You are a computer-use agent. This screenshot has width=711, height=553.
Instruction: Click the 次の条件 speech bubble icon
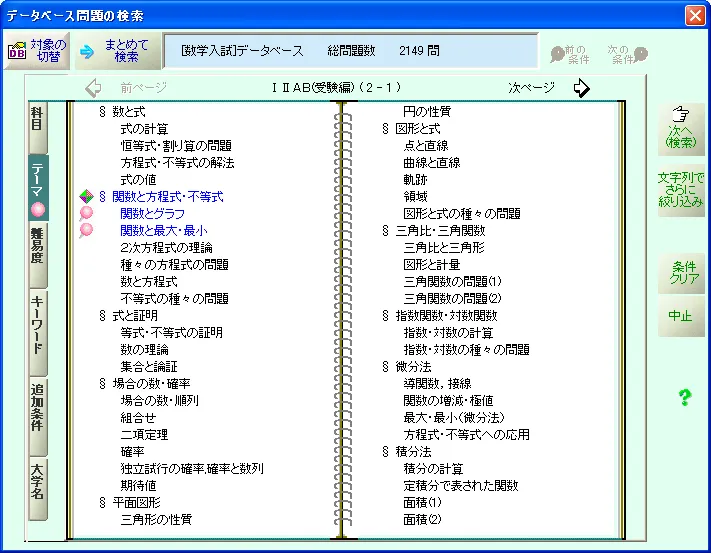pos(641,54)
